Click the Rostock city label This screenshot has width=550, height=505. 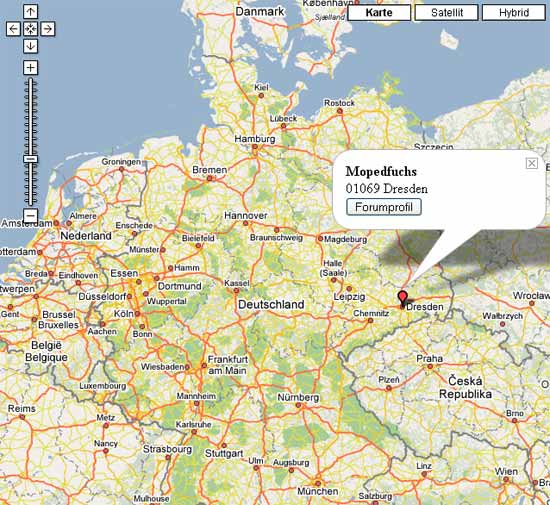339,103
